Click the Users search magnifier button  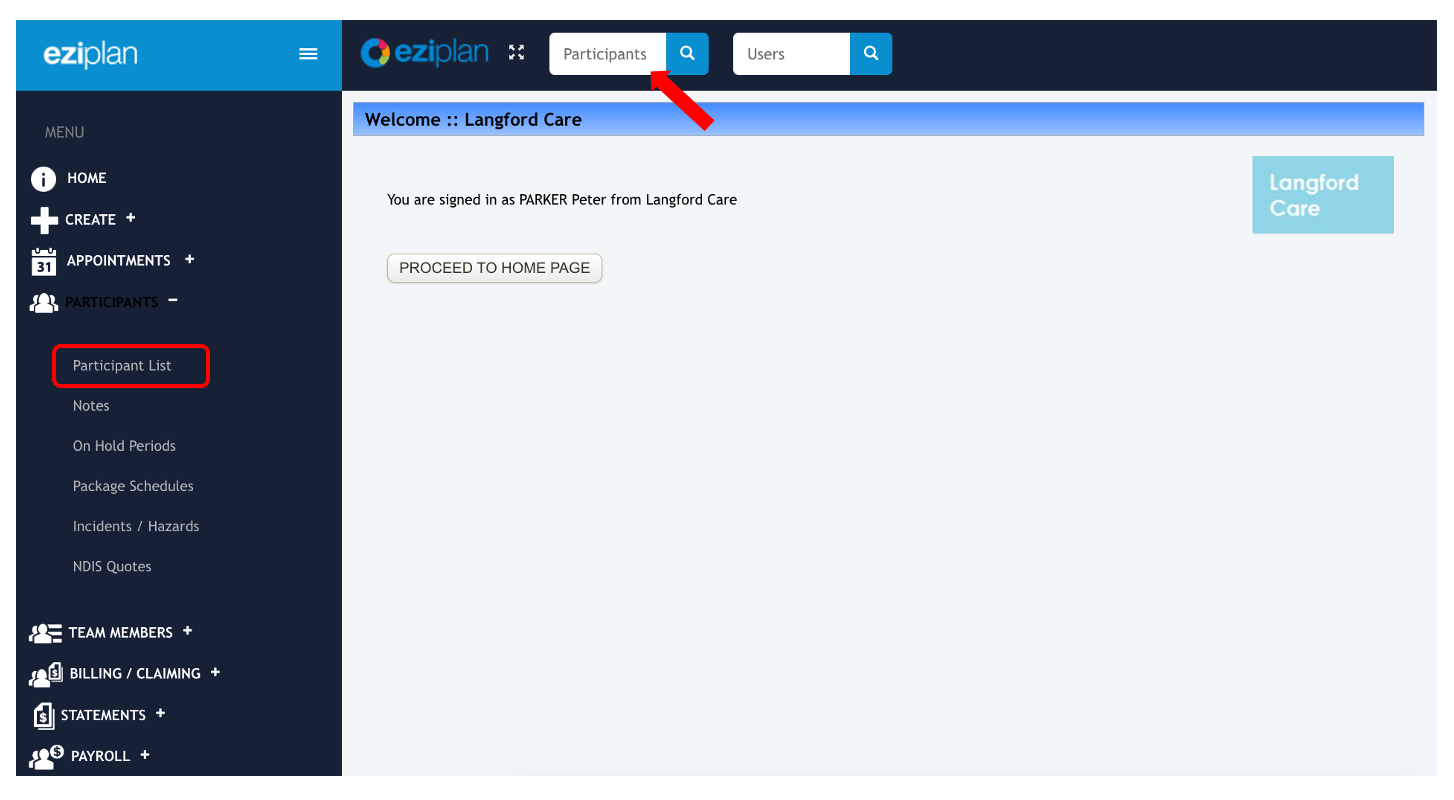pyautogui.click(x=871, y=54)
